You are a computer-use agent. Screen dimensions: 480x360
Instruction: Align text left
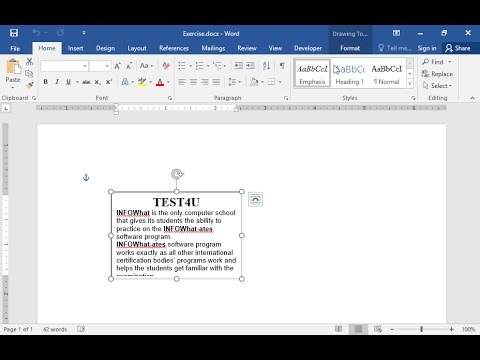(x=182, y=82)
